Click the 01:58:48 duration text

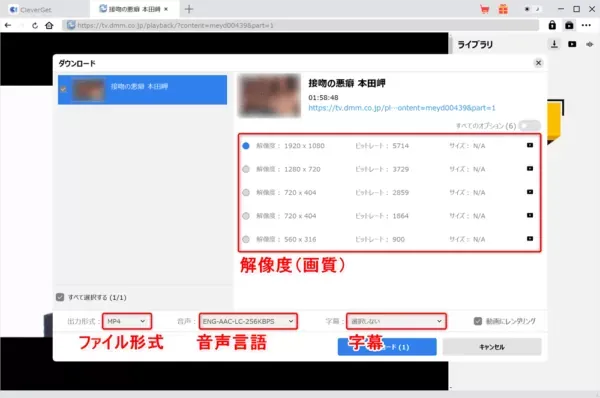click(323, 98)
